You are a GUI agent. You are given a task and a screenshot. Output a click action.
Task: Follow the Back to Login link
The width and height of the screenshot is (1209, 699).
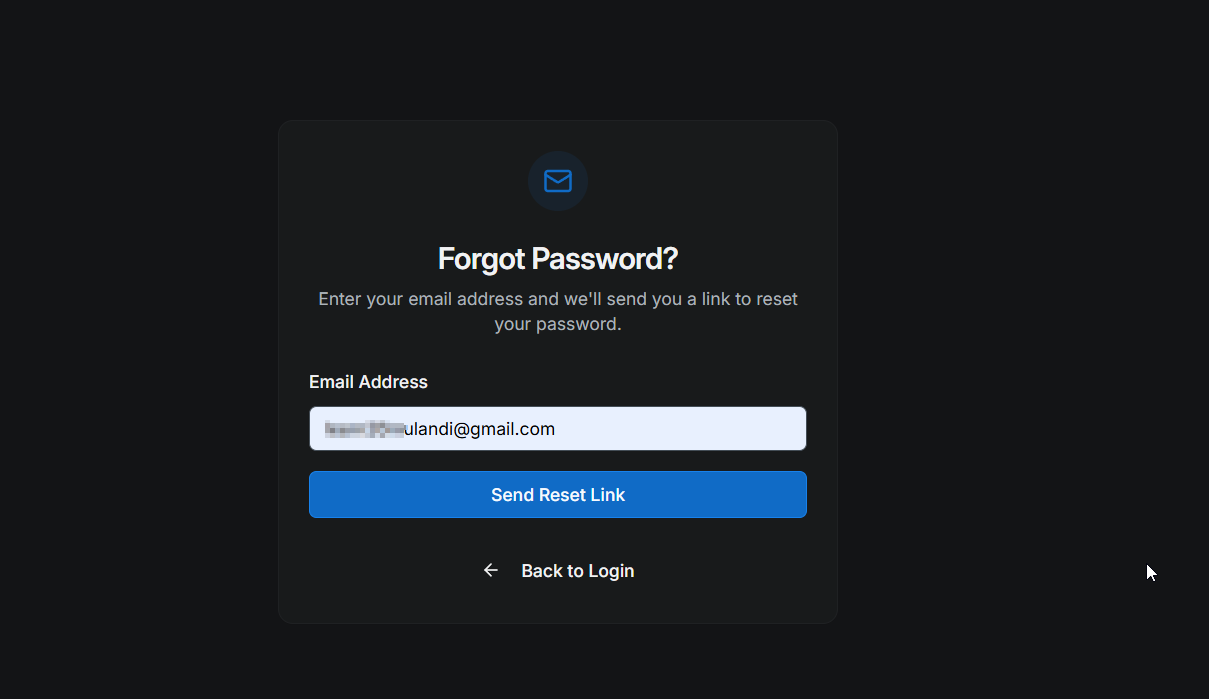click(577, 571)
